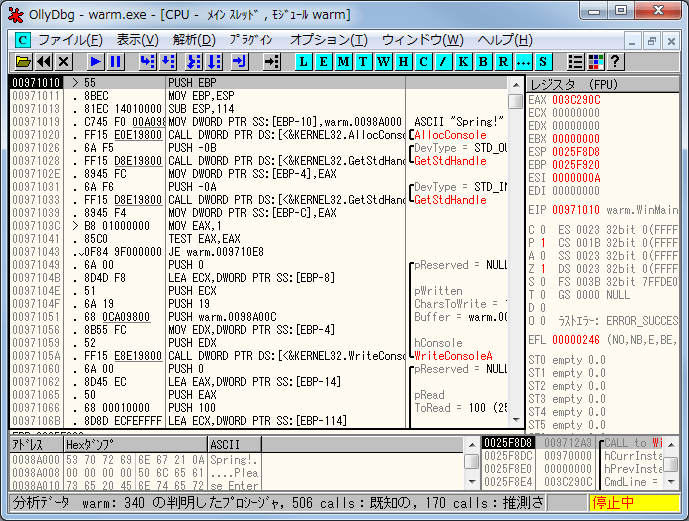Open appearance options colored grid icon
Image resolution: width=689 pixels, height=521 pixels.
595,62
